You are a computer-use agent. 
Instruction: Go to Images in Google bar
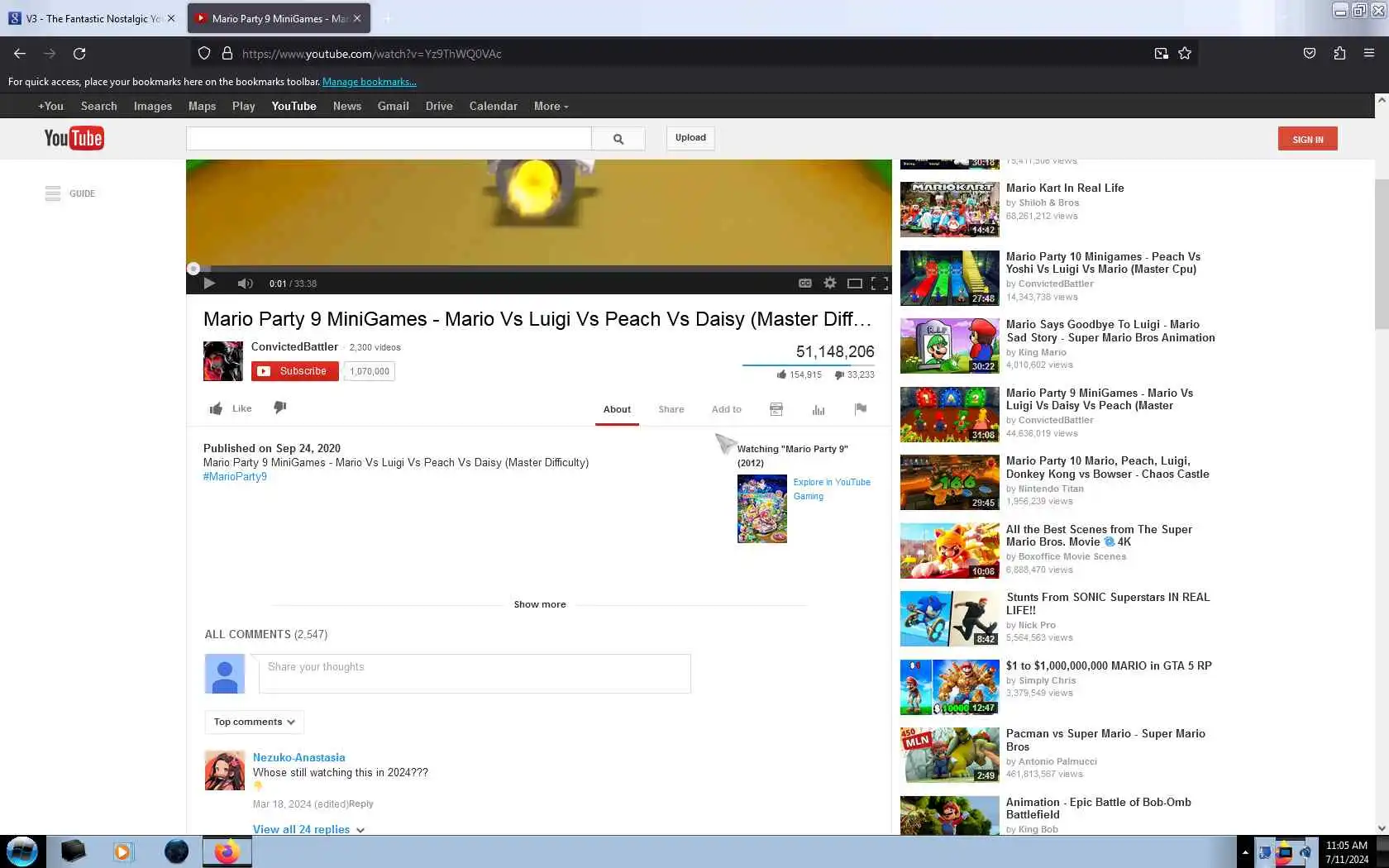[x=153, y=106]
